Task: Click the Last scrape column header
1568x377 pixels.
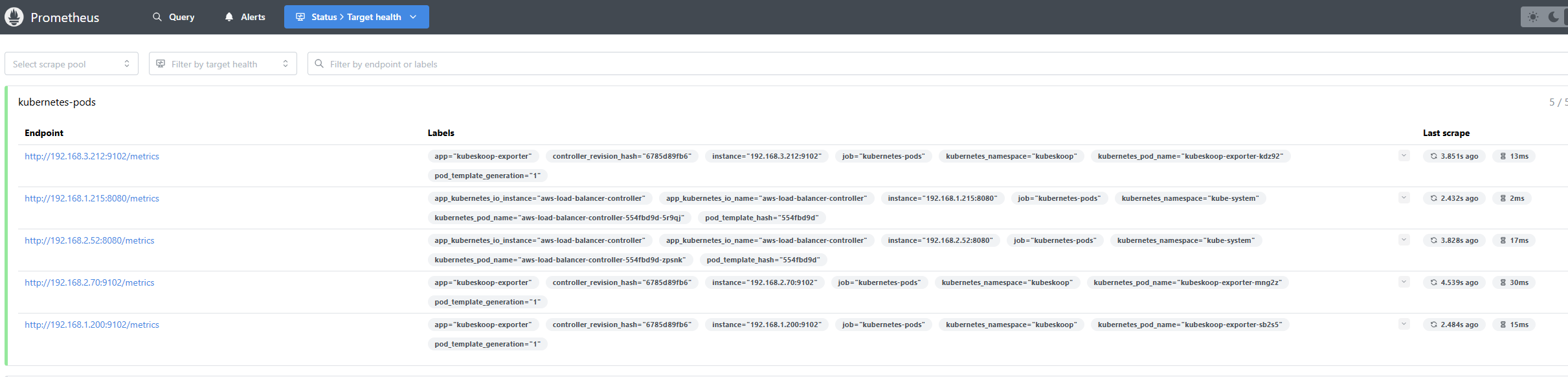Action: pyautogui.click(x=1446, y=133)
